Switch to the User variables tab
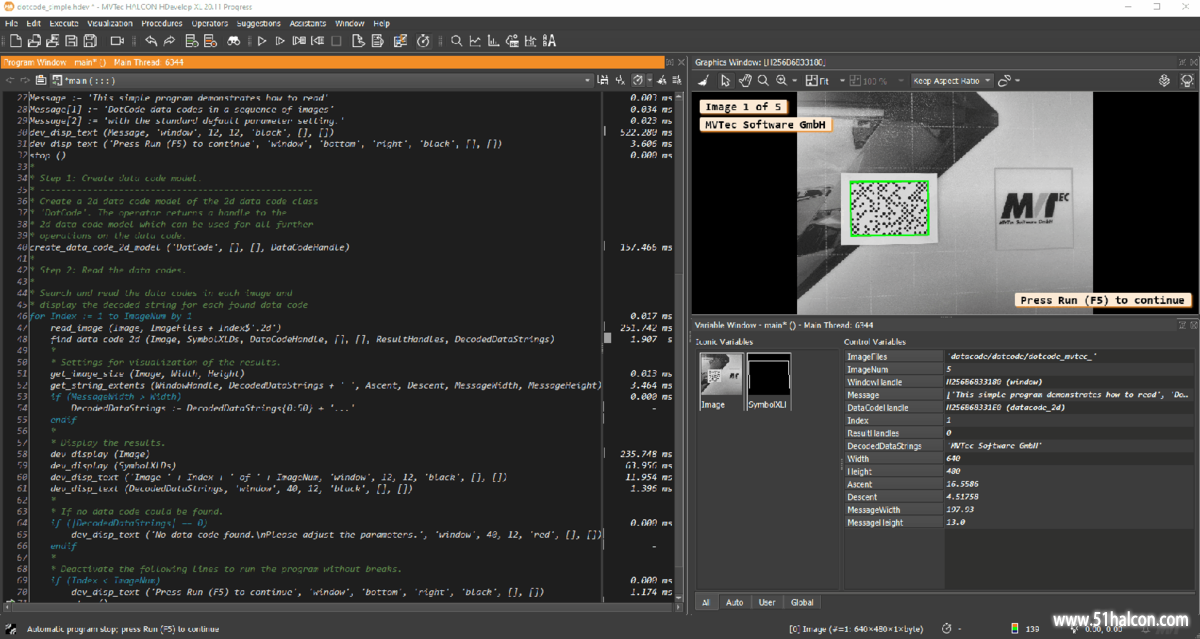 [x=767, y=602]
